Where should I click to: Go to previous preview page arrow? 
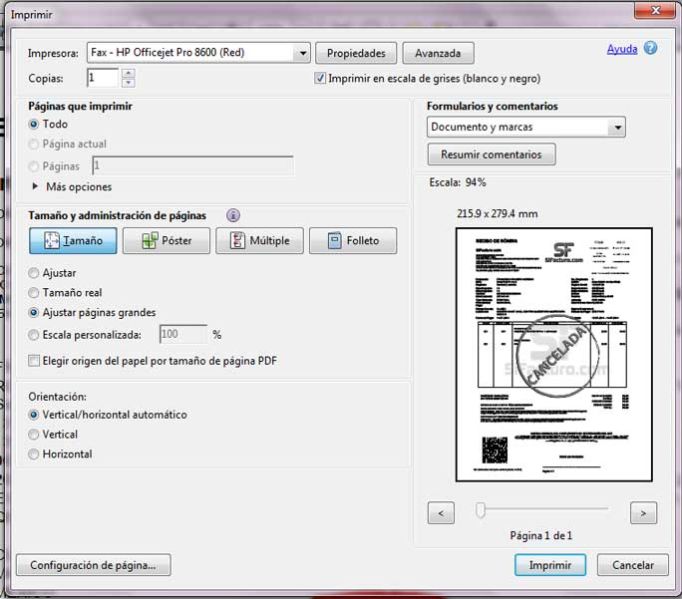click(x=441, y=513)
